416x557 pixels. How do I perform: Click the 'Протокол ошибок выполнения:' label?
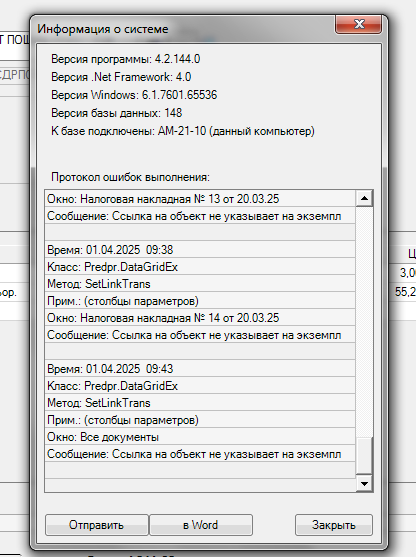130,177
